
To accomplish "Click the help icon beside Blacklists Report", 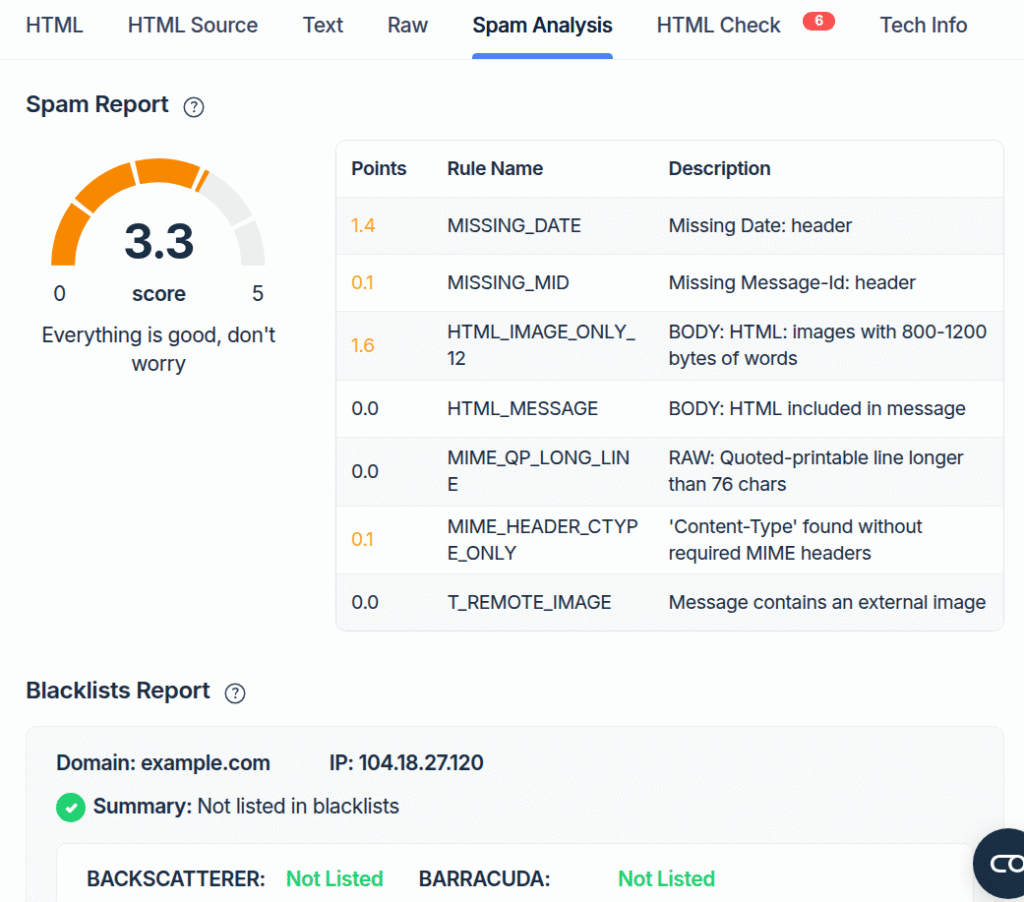I will pyautogui.click(x=235, y=693).
